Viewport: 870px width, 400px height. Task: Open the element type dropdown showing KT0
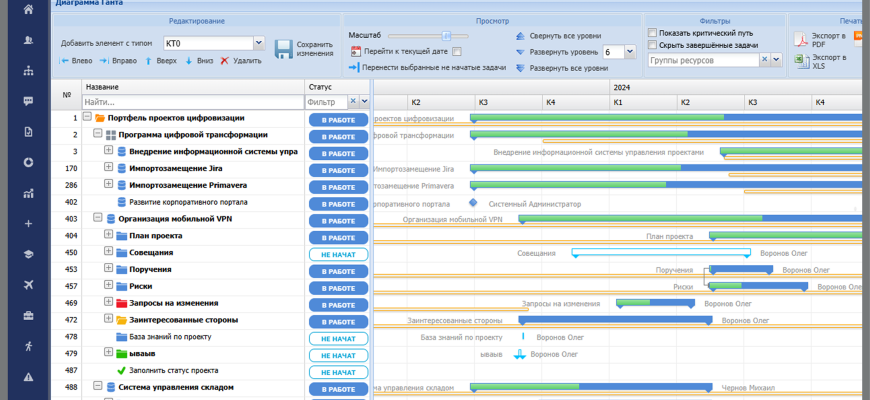(x=258, y=43)
